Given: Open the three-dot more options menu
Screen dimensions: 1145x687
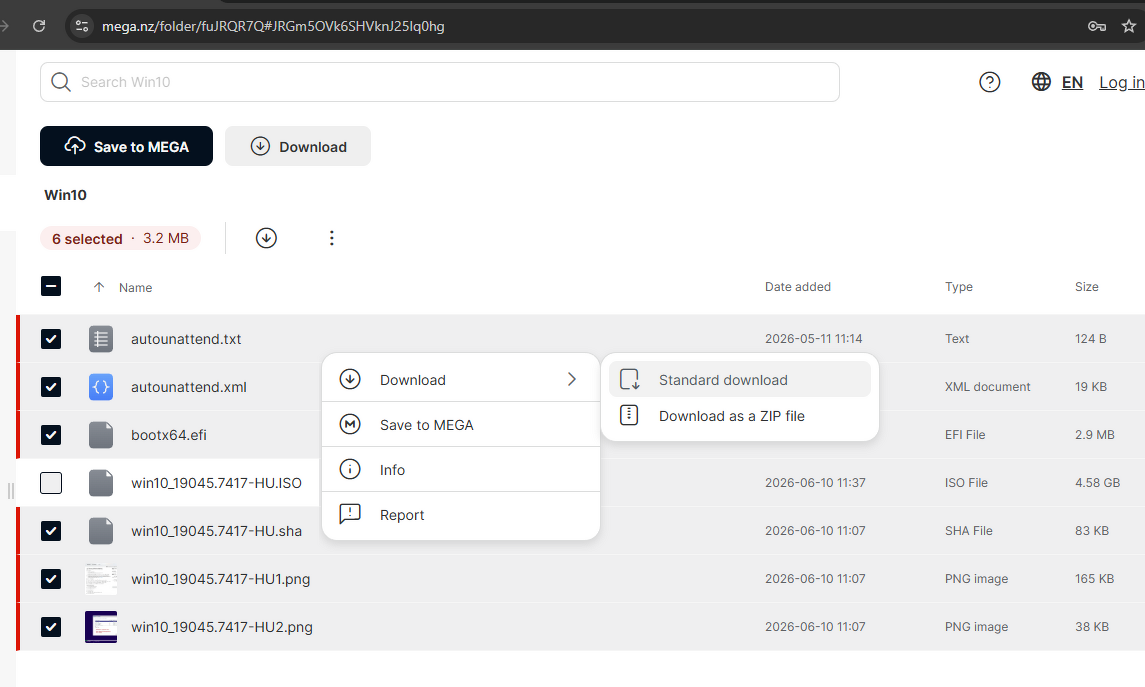Looking at the screenshot, I should pyautogui.click(x=332, y=238).
